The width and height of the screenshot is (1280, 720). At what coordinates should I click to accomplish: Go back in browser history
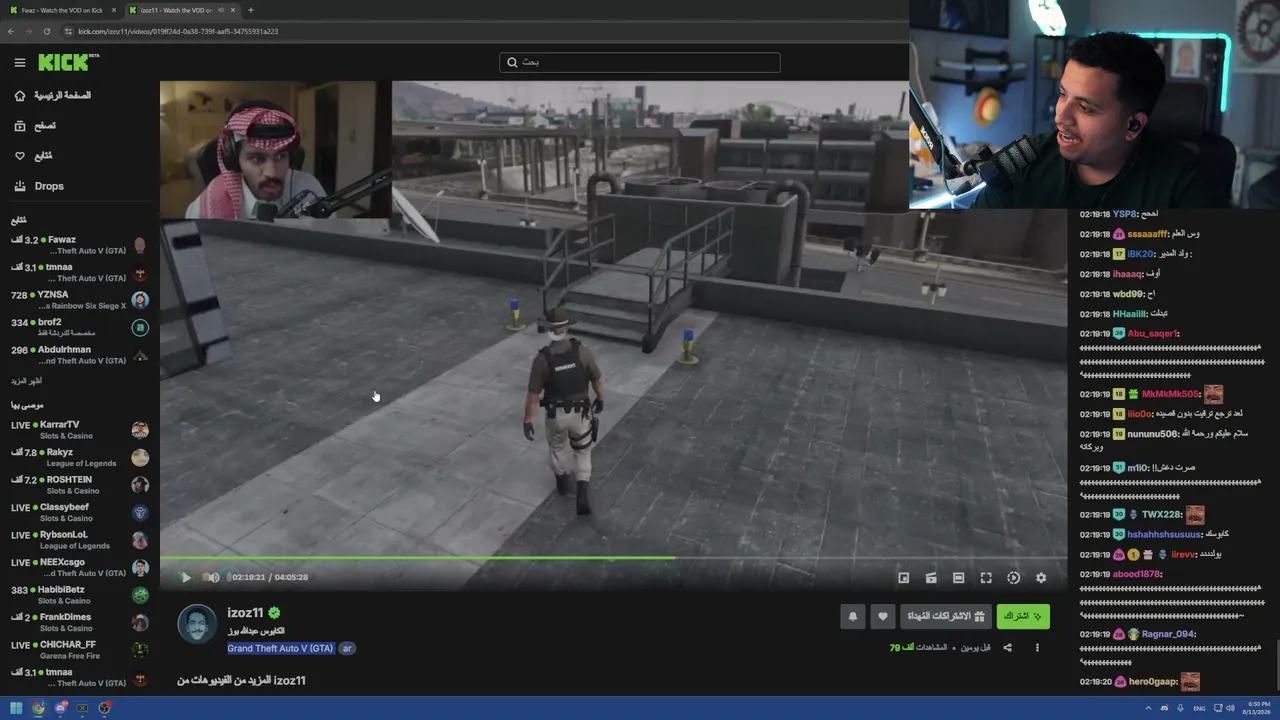11,31
